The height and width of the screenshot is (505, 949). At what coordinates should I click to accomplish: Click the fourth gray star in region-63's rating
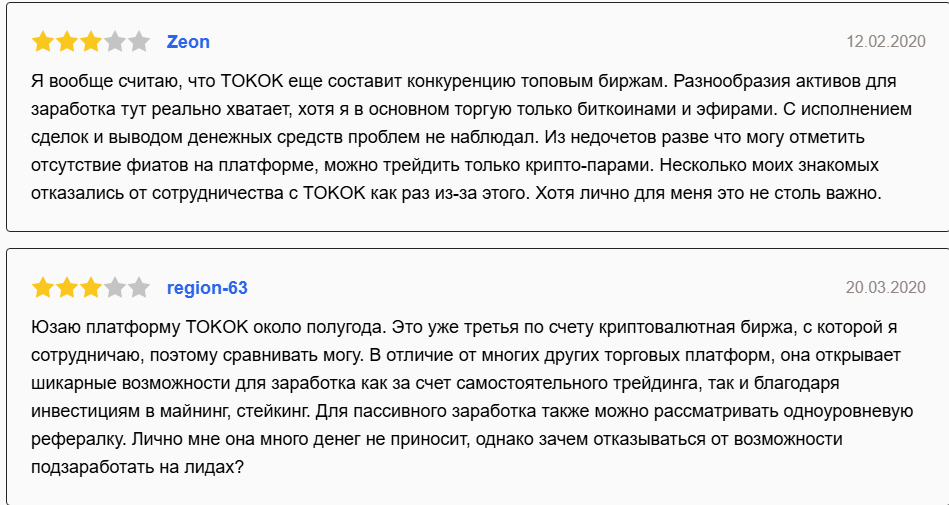114,288
